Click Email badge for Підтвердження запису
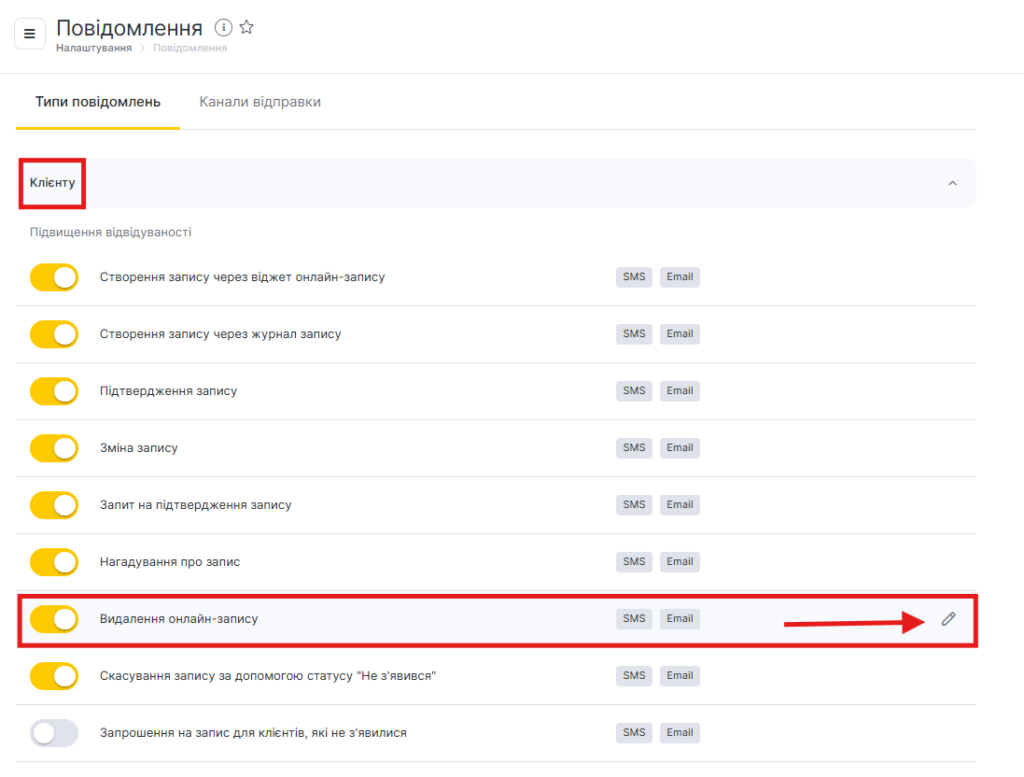Image resolution: width=1024 pixels, height=777 pixels. [680, 391]
